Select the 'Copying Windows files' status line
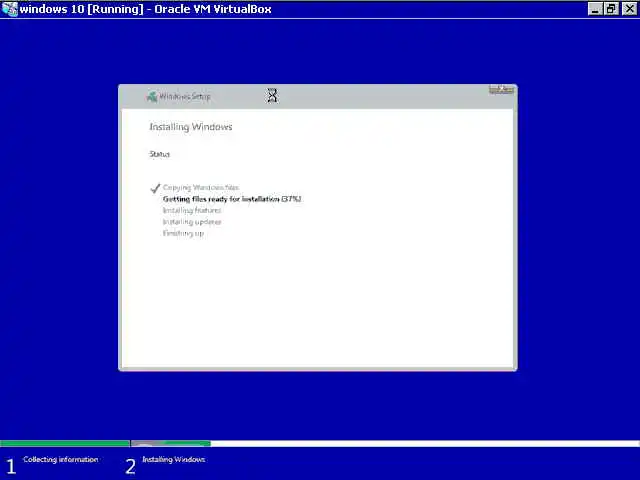640x480 pixels. [201, 187]
